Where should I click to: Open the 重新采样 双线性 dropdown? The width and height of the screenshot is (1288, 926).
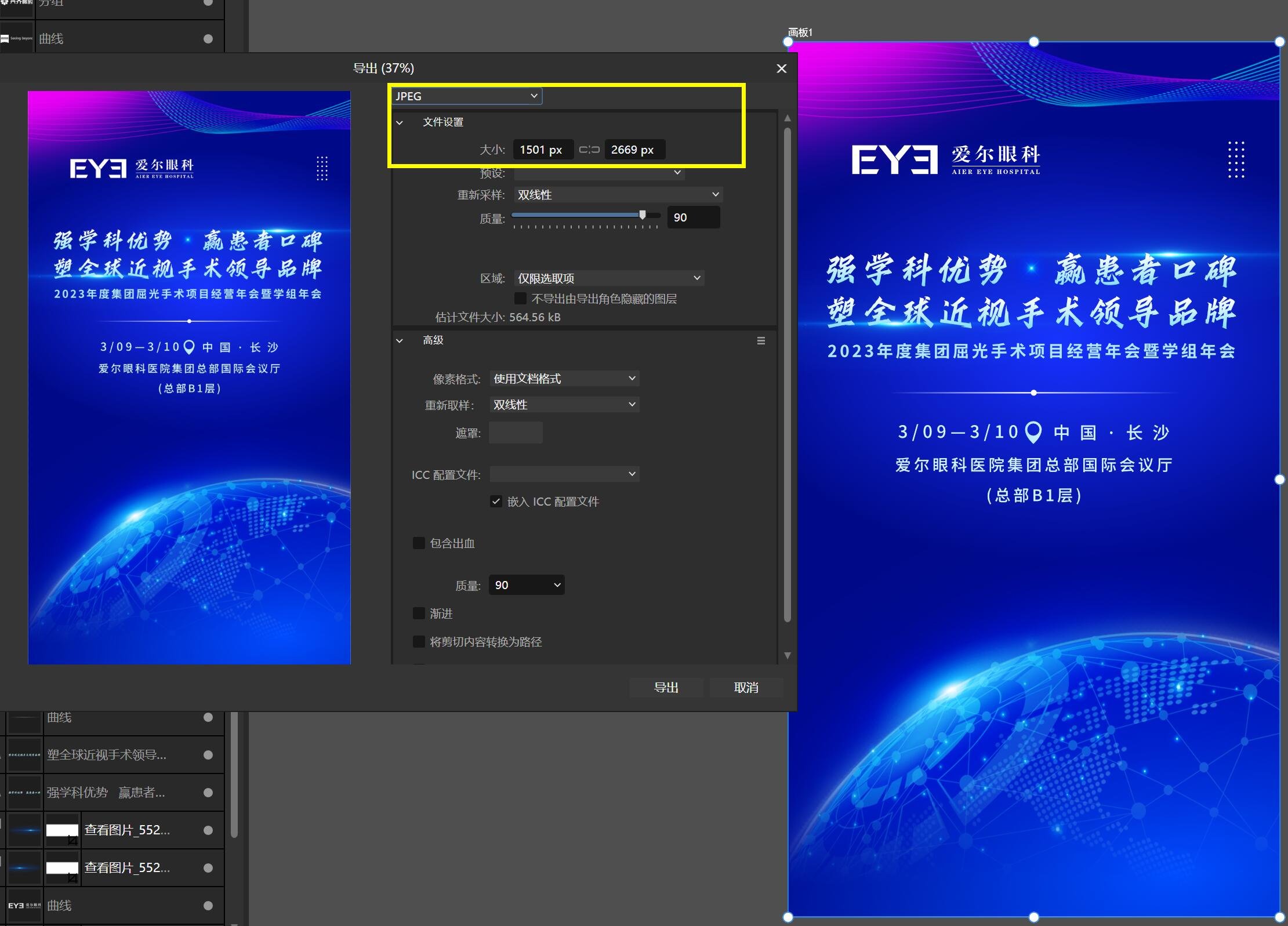coord(618,195)
